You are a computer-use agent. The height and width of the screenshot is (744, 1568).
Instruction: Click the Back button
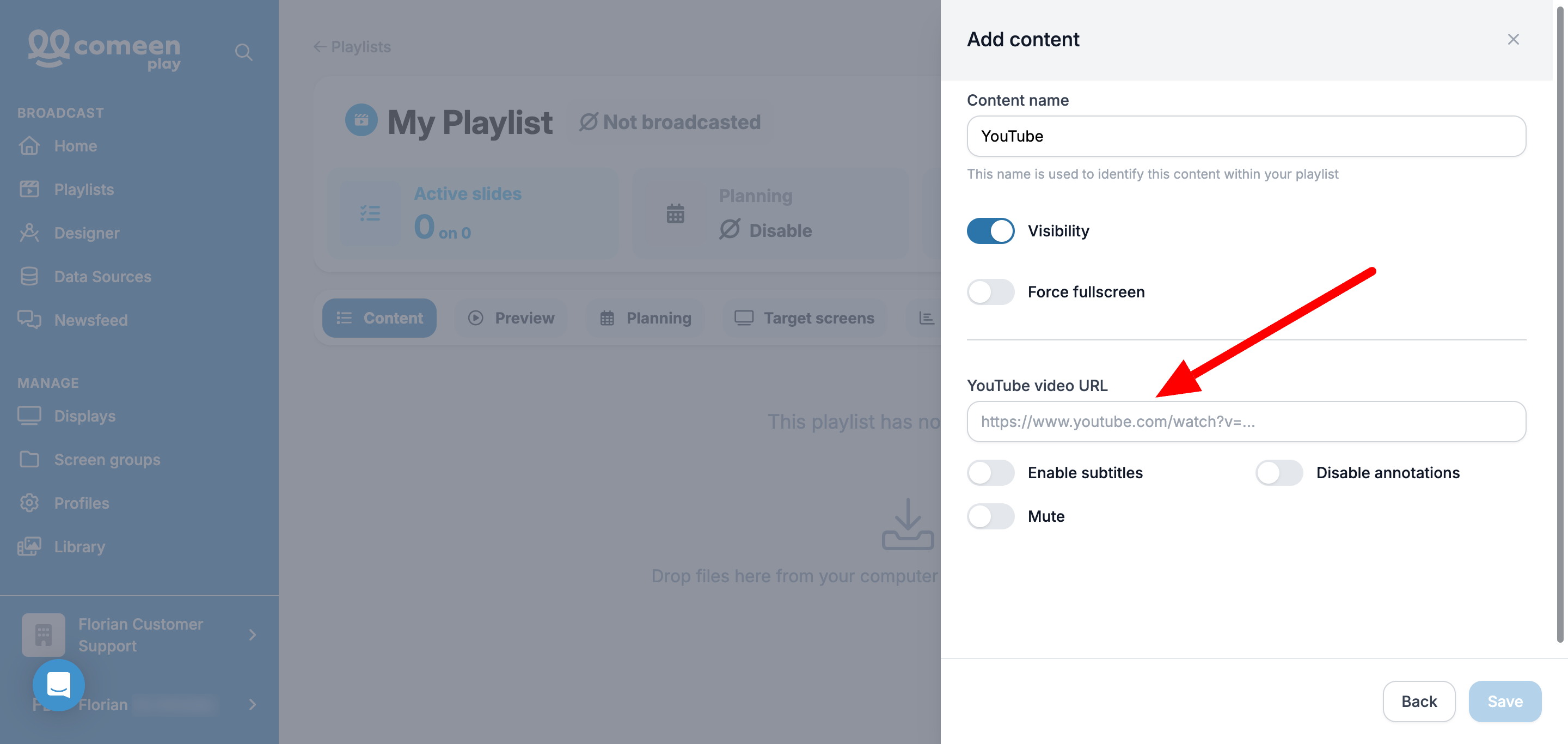tap(1419, 702)
